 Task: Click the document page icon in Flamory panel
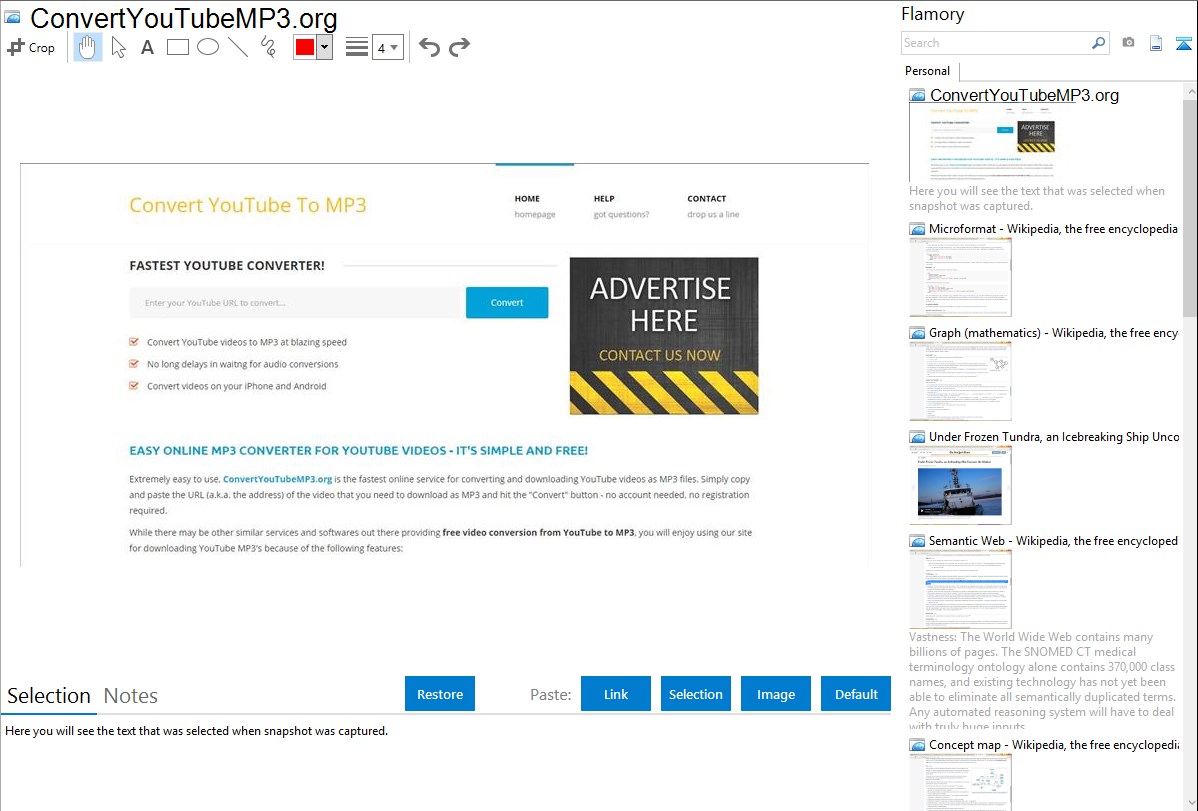[1156, 43]
